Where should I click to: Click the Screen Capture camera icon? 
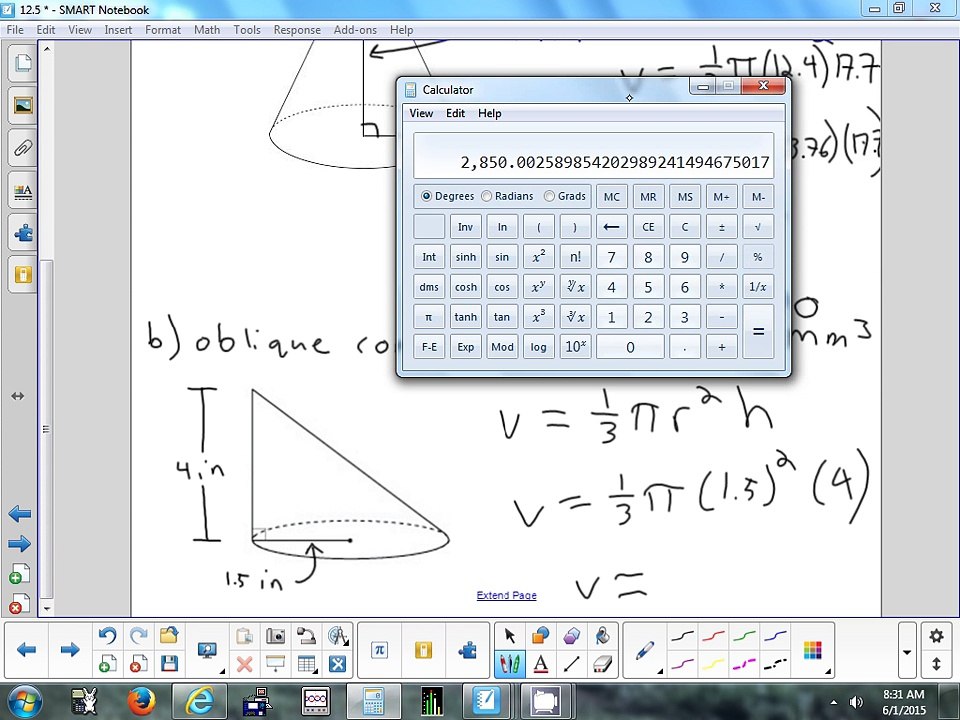[276, 636]
